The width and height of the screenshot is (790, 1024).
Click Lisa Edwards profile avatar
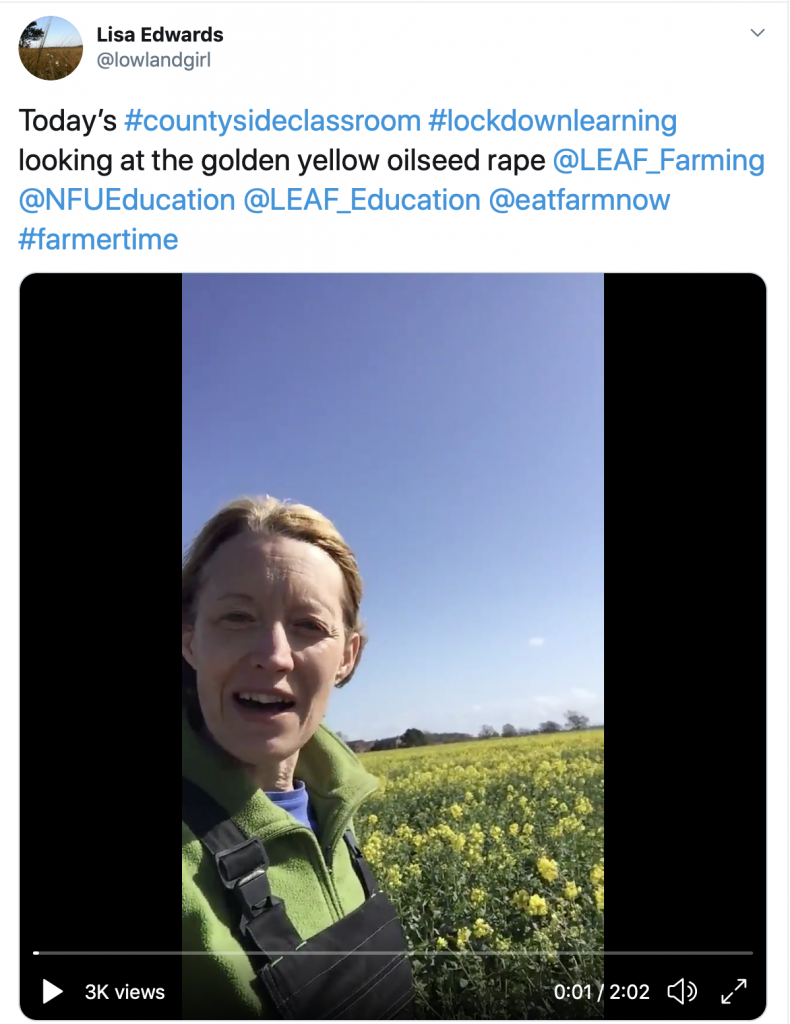pyautogui.click(x=51, y=47)
